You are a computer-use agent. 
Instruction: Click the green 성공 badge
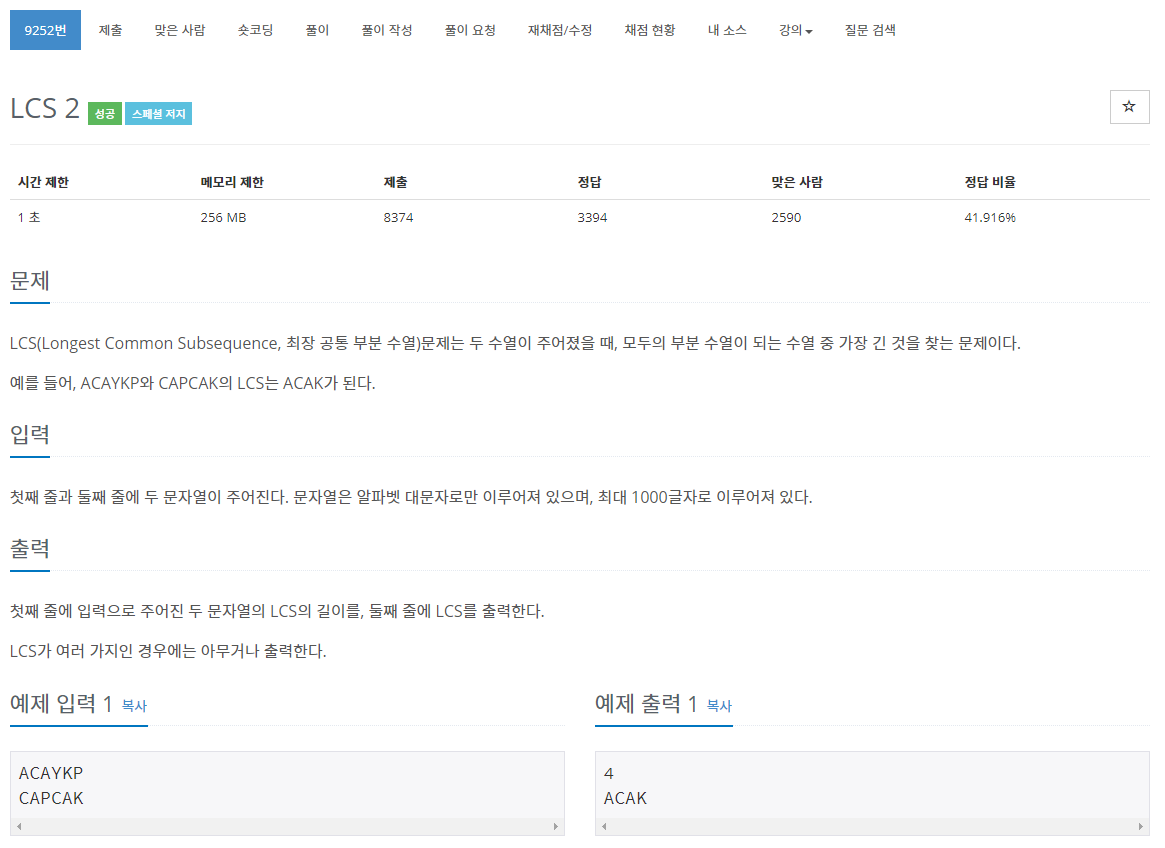coord(104,113)
